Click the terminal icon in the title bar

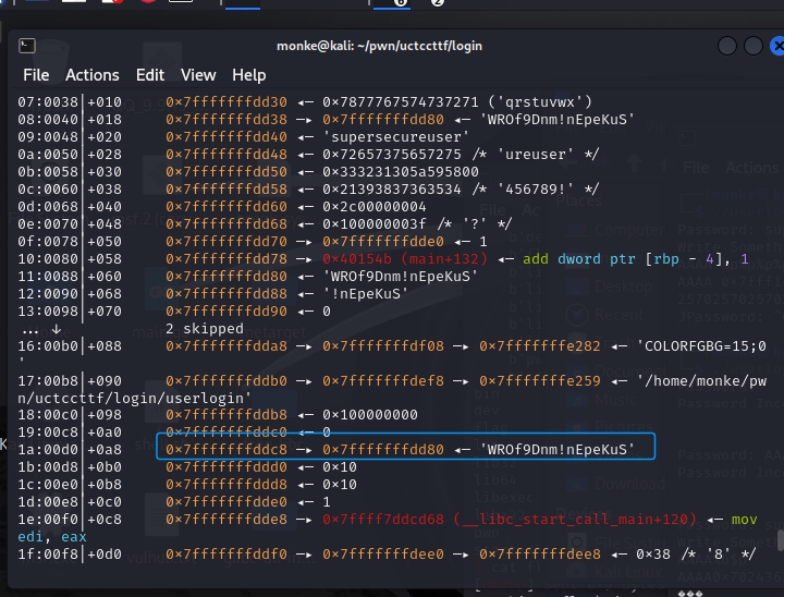click(x=28, y=46)
